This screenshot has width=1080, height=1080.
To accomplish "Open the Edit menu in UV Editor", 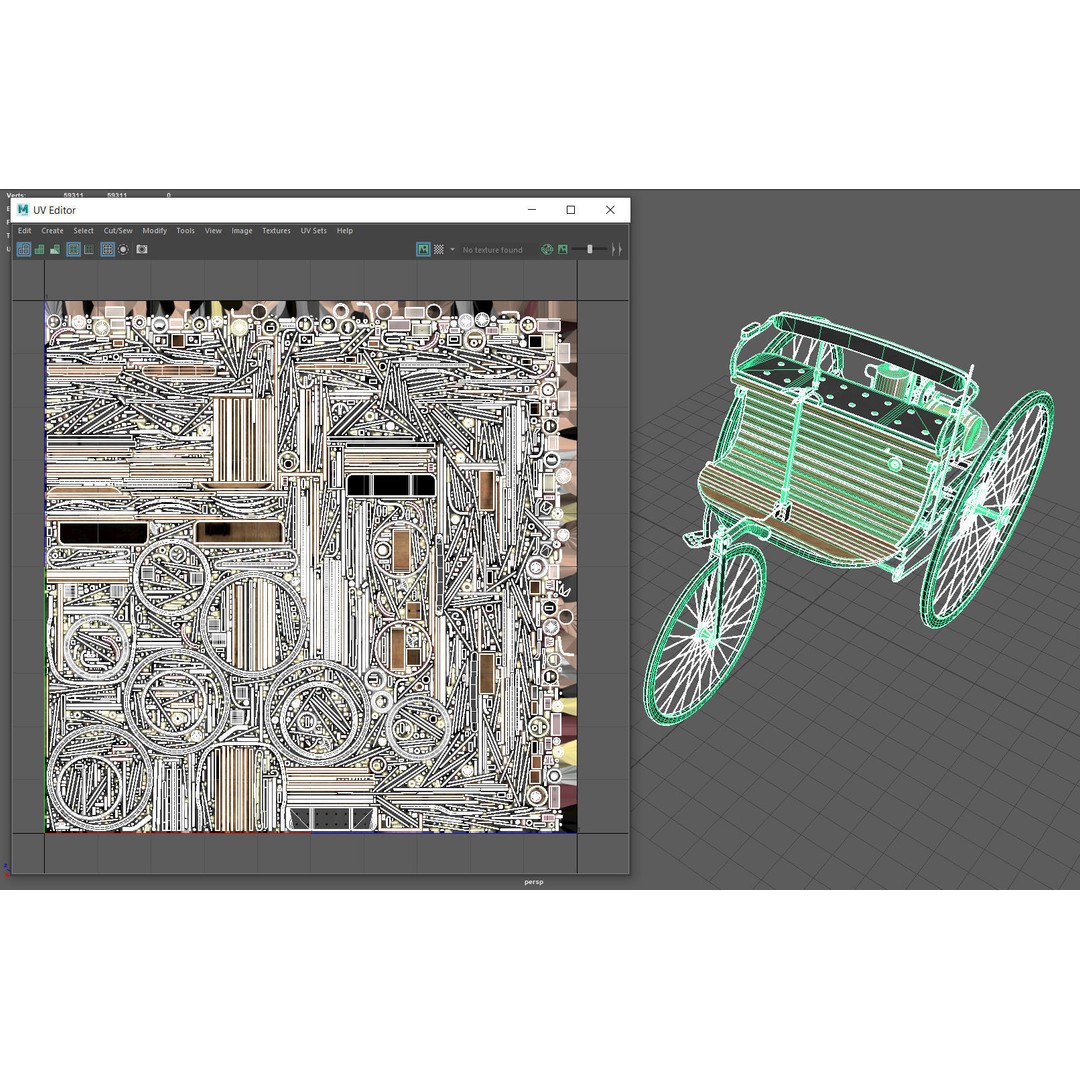I will (25, 231).
